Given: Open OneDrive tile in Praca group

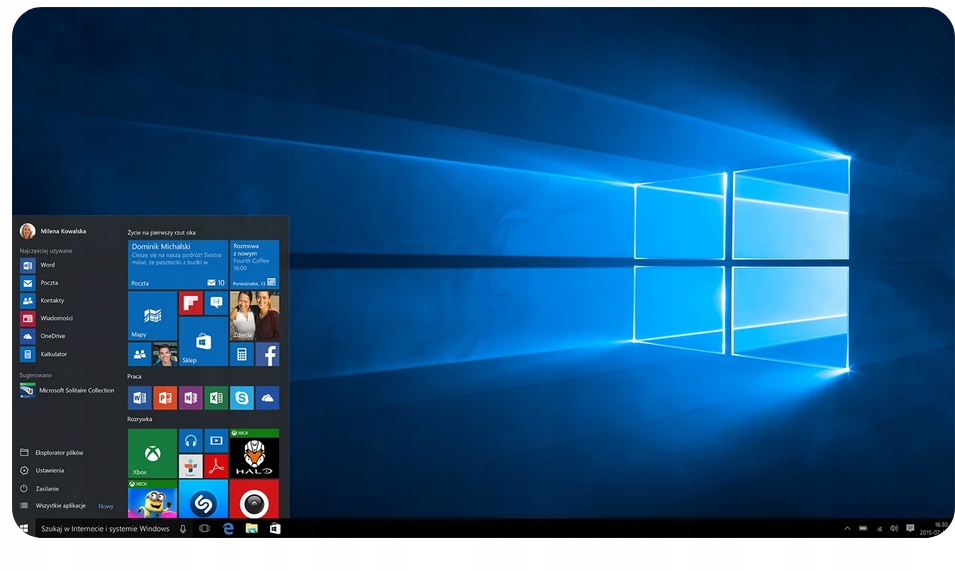Looking at the screenshot, I should [267, 398].
